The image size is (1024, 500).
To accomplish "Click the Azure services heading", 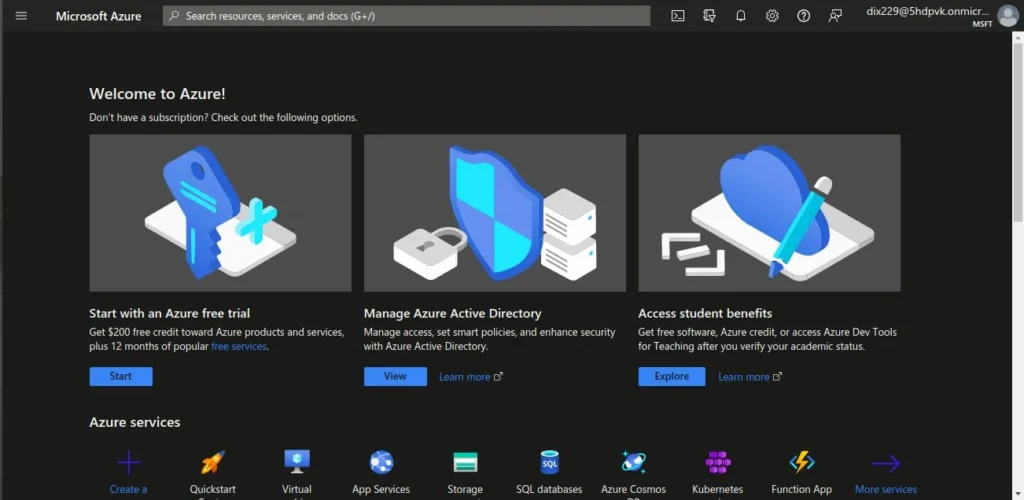I will 135,422.
